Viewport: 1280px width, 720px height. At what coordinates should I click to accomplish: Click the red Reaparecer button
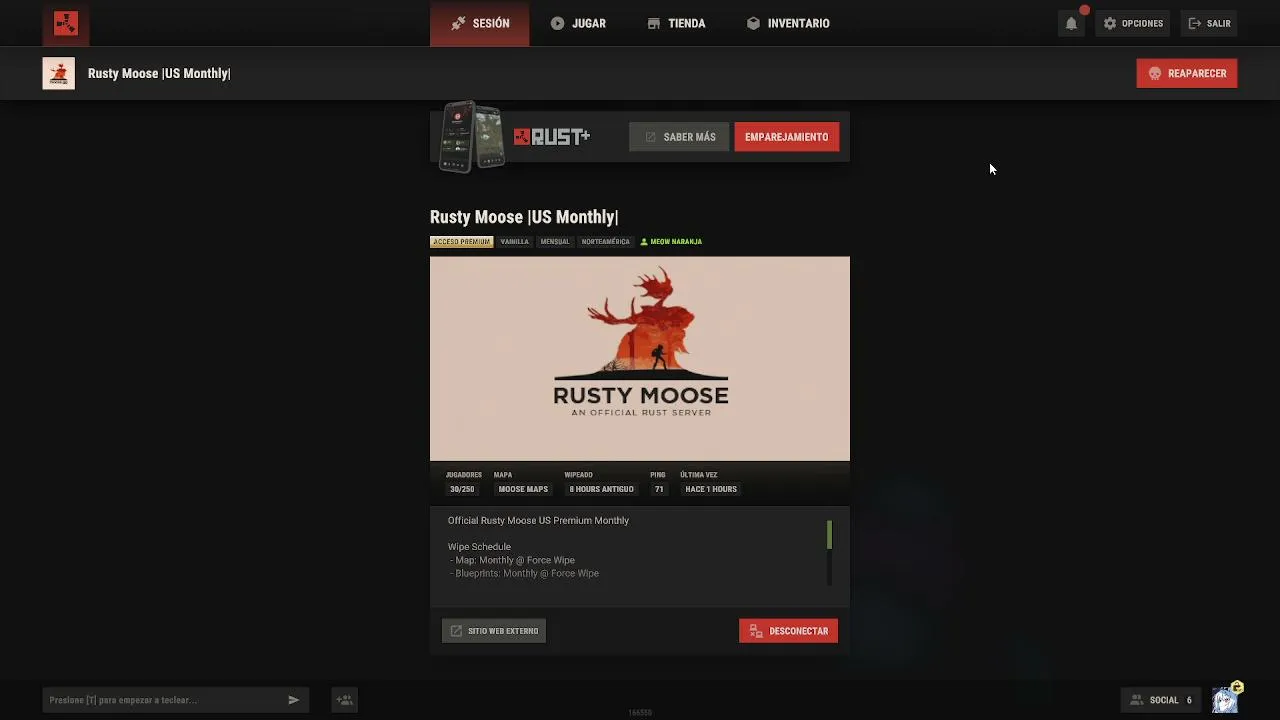click(1187, 73)
